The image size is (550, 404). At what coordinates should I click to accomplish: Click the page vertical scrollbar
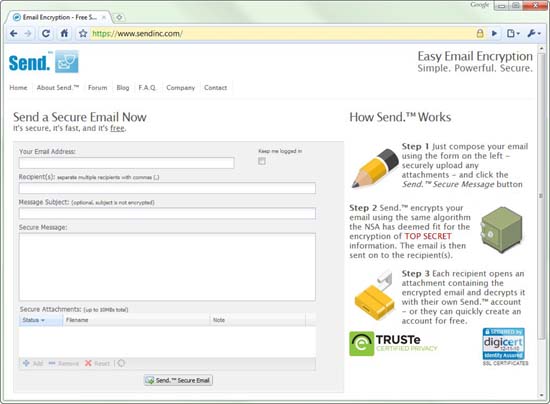541,195
